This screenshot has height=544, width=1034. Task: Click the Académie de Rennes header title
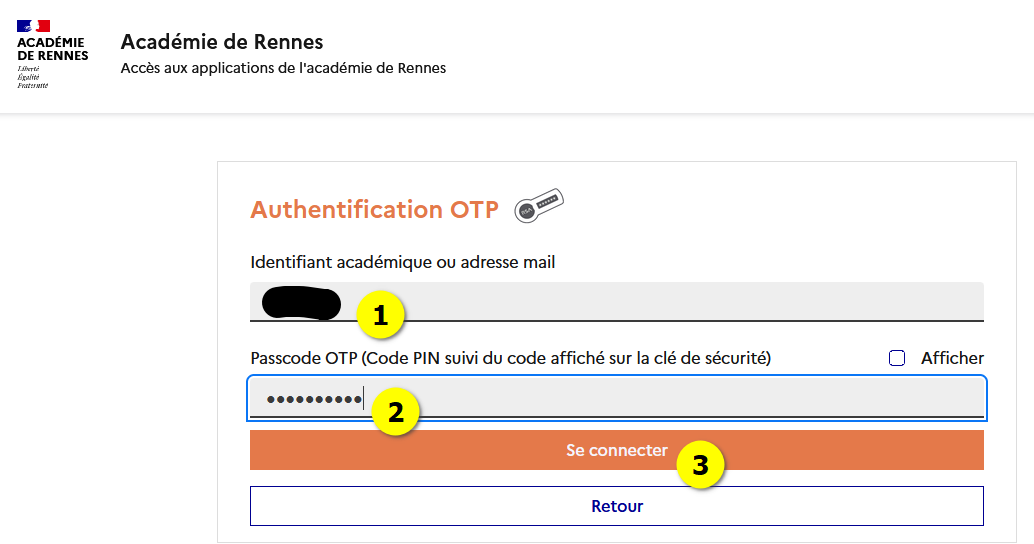pyautogui.click(x=222, y=42)
